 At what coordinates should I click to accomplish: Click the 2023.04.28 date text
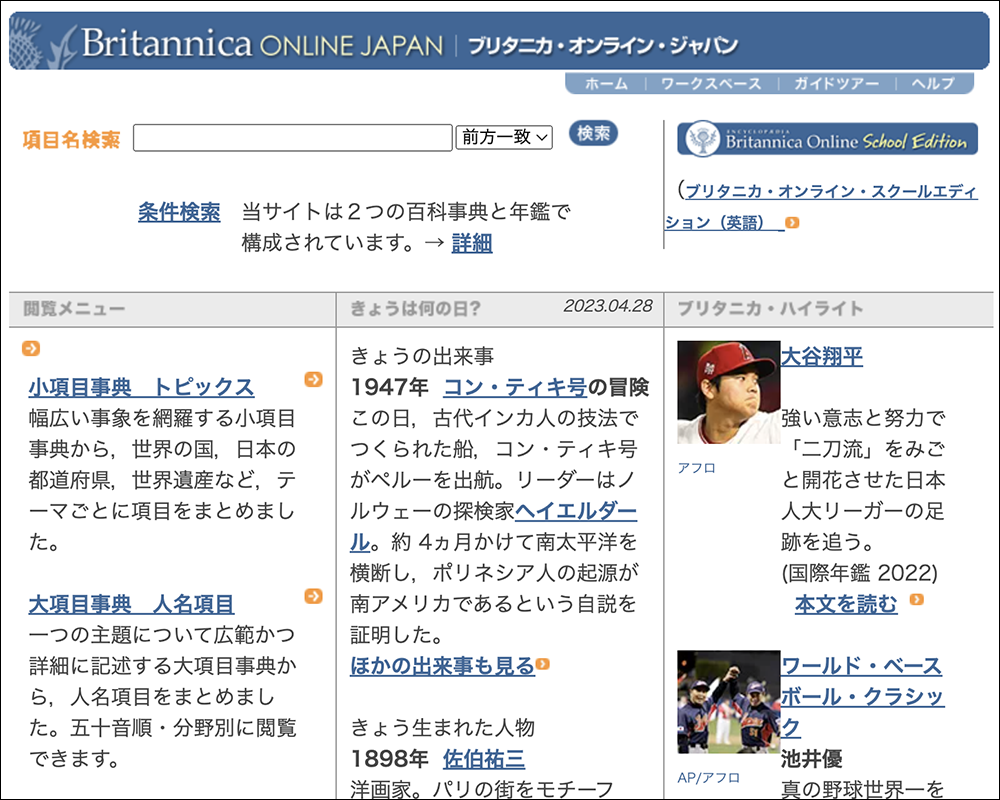[x=608, y=306]
